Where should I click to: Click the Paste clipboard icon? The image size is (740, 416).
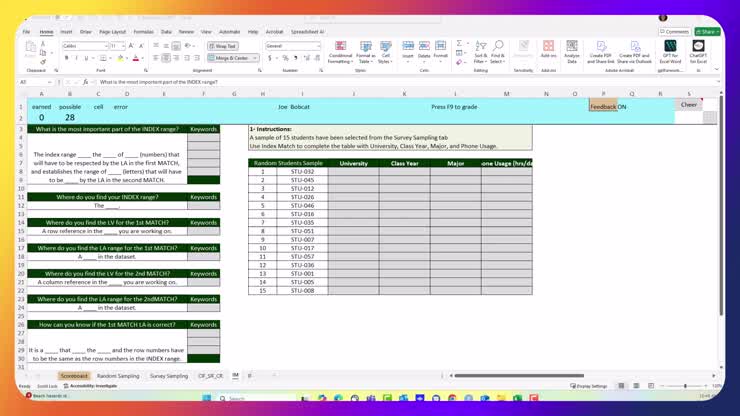(31, 49)
